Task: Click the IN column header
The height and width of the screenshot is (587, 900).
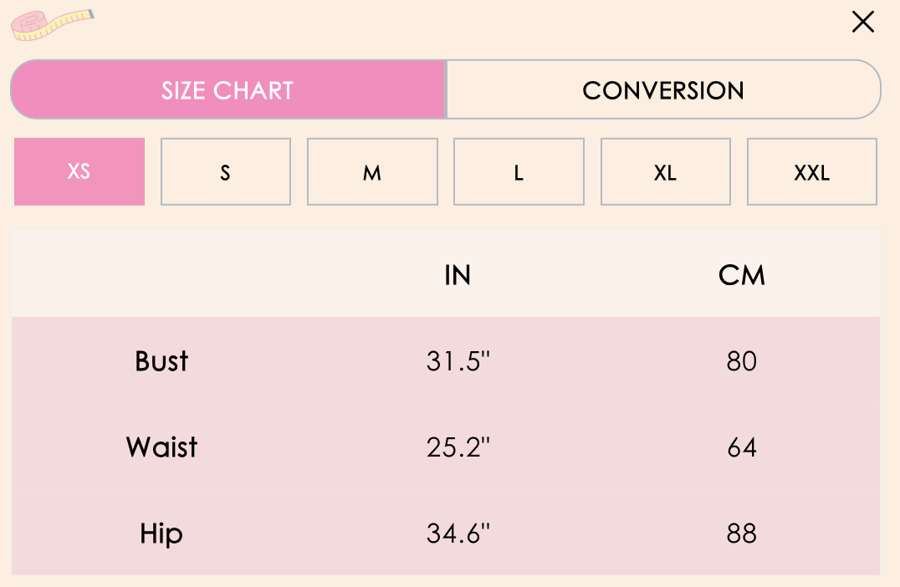Action: pyautogui.click(x=457, y=275)
